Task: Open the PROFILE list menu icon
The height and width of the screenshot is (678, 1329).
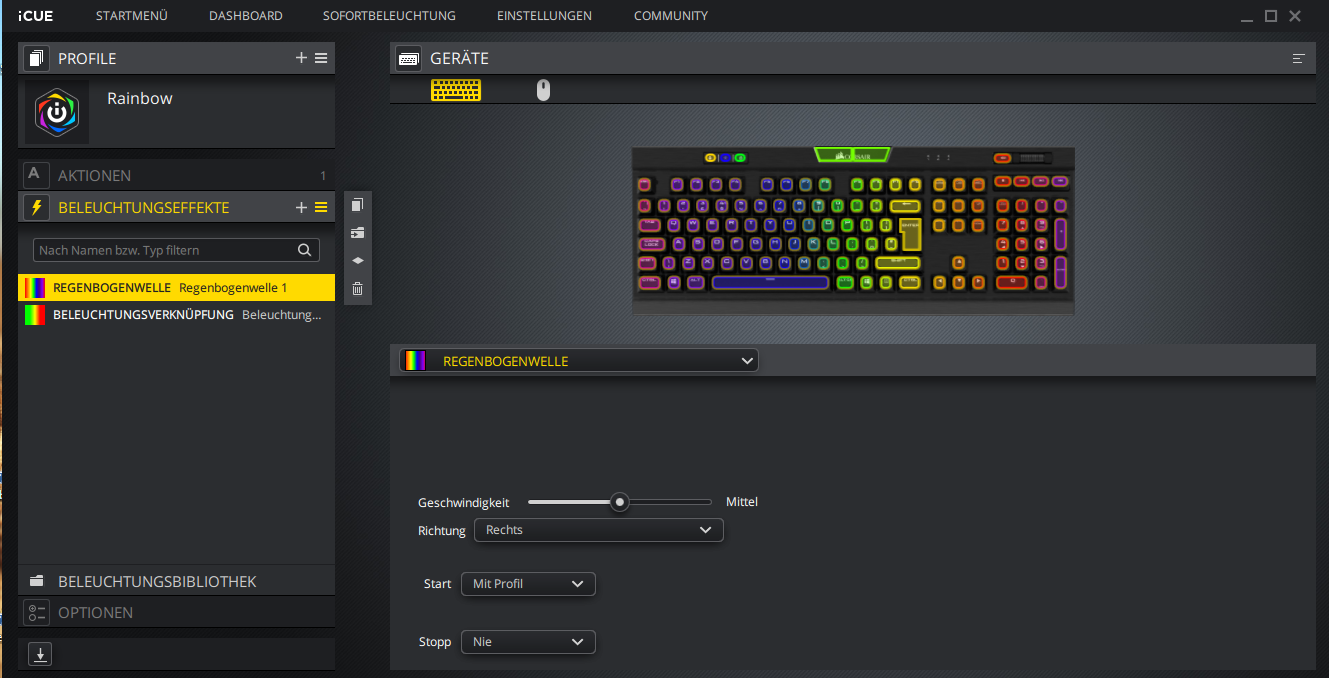Action: (321, 58)
